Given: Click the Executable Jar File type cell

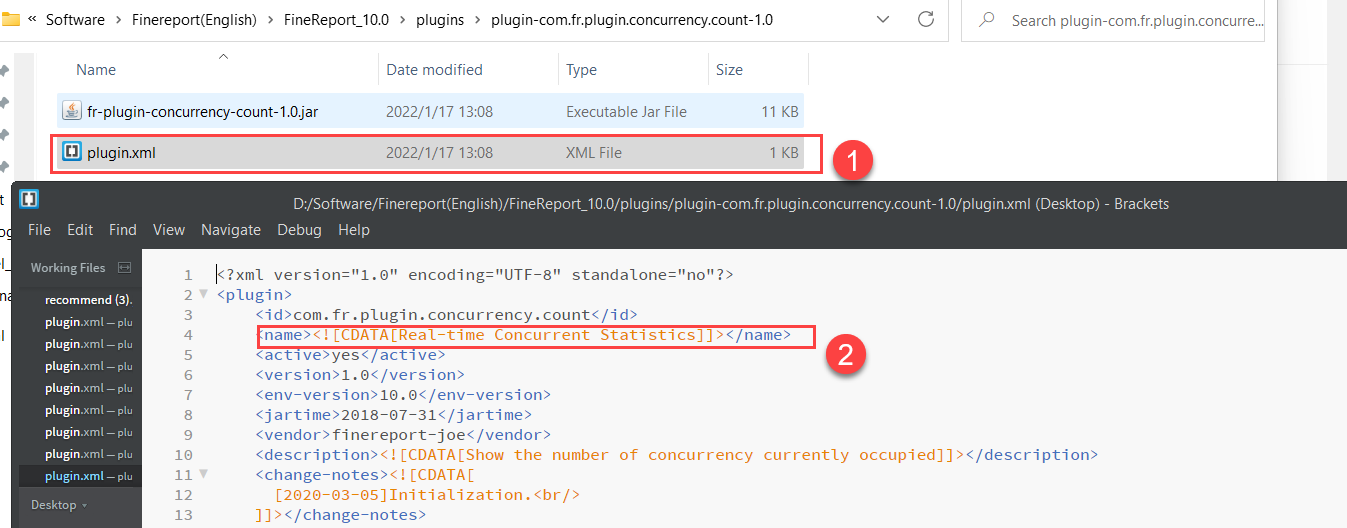Looking at the screenshot, I should (x=626, y=112).
